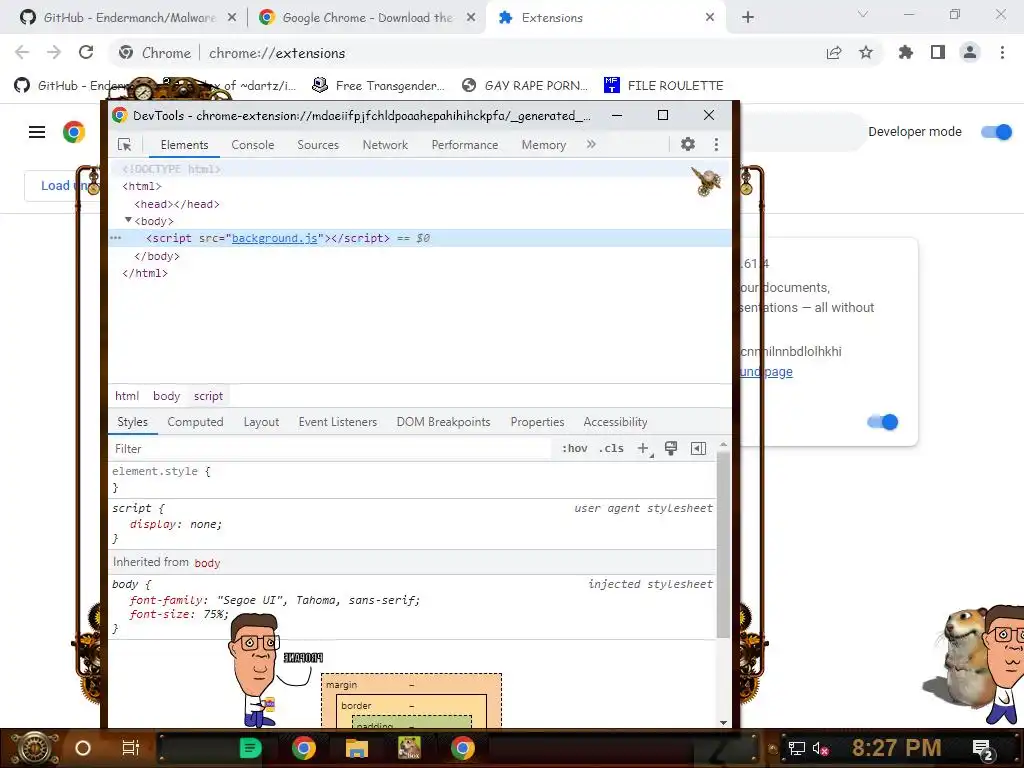
Task: Show more DevTools tabs chevron
Action: pyautogui.click(x=591, y=144)
